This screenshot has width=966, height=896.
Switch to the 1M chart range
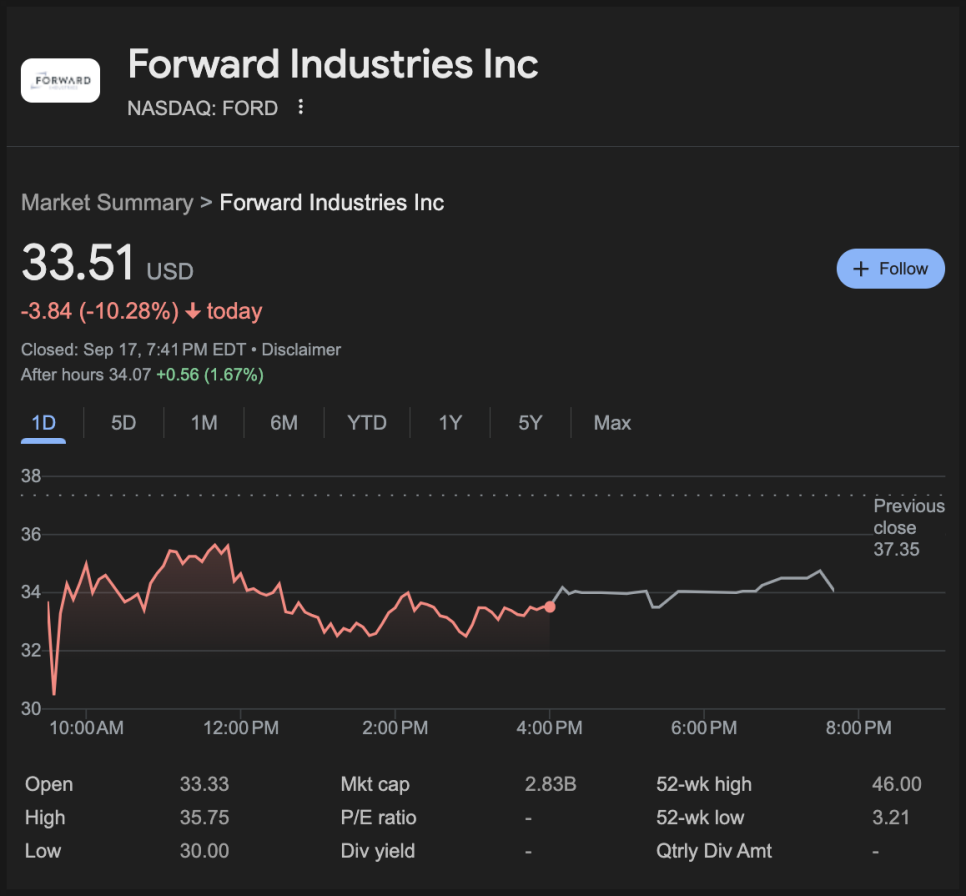tap(204, 423)
